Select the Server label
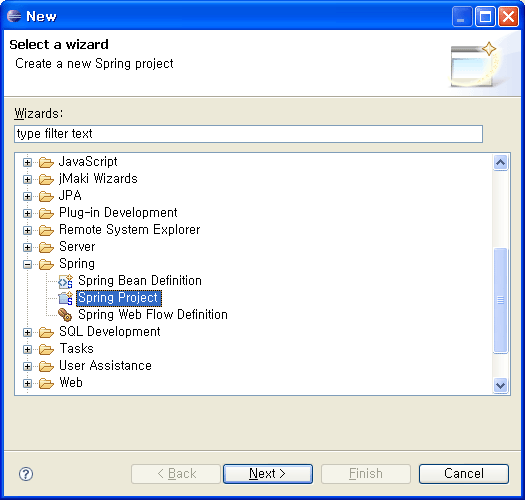 point(77,247)
